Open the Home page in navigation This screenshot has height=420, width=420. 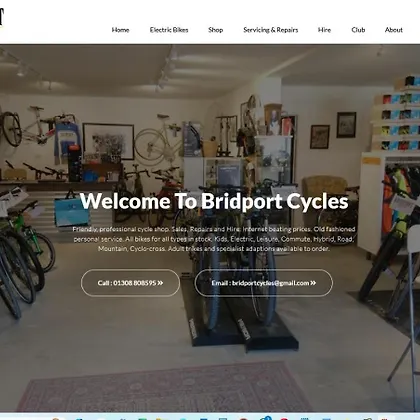pos(120,30)
